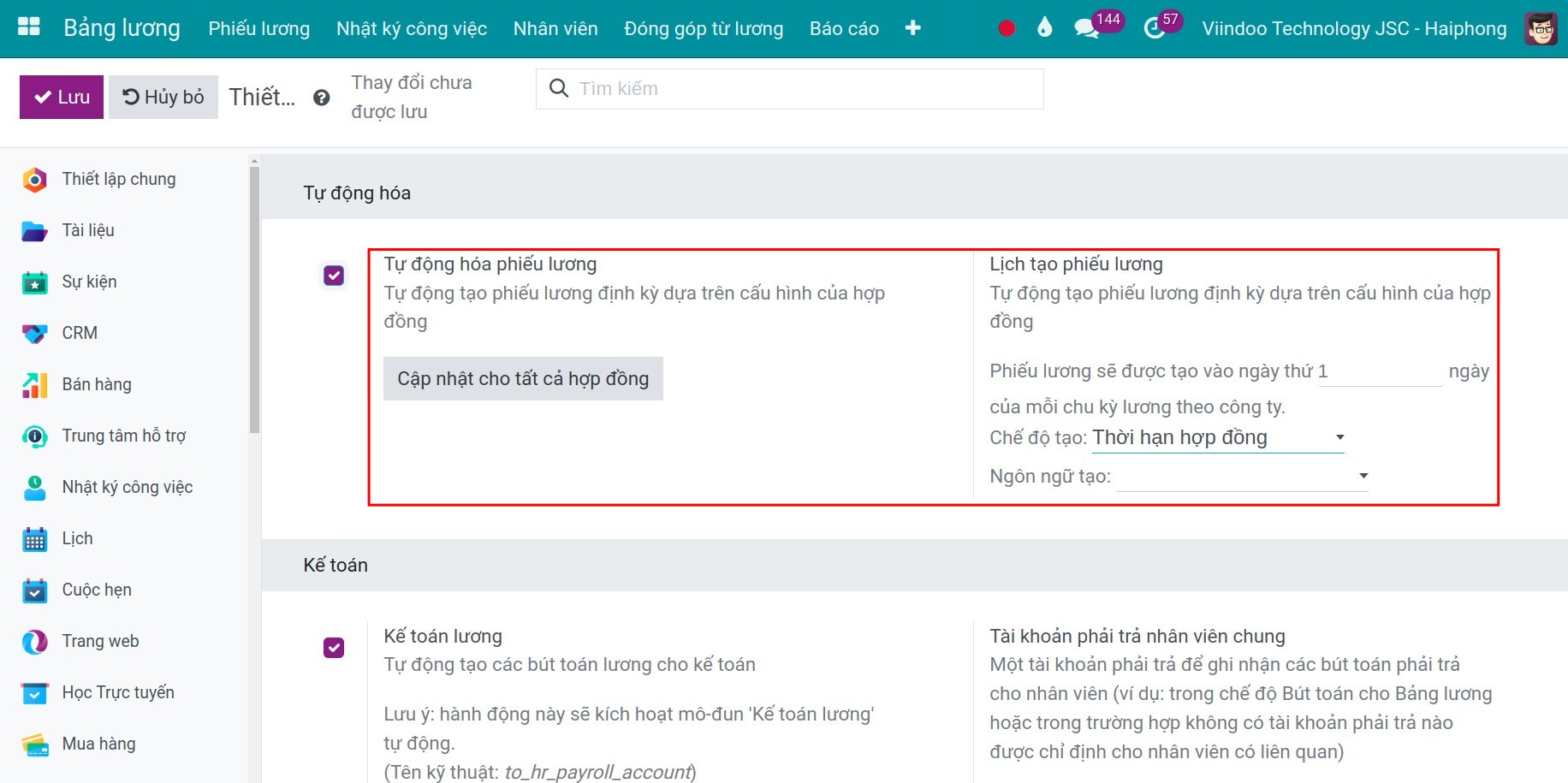Open Trung tâm hỗ trợ icon
This screenshot has width=1568, height=783.
coord(34,436)
